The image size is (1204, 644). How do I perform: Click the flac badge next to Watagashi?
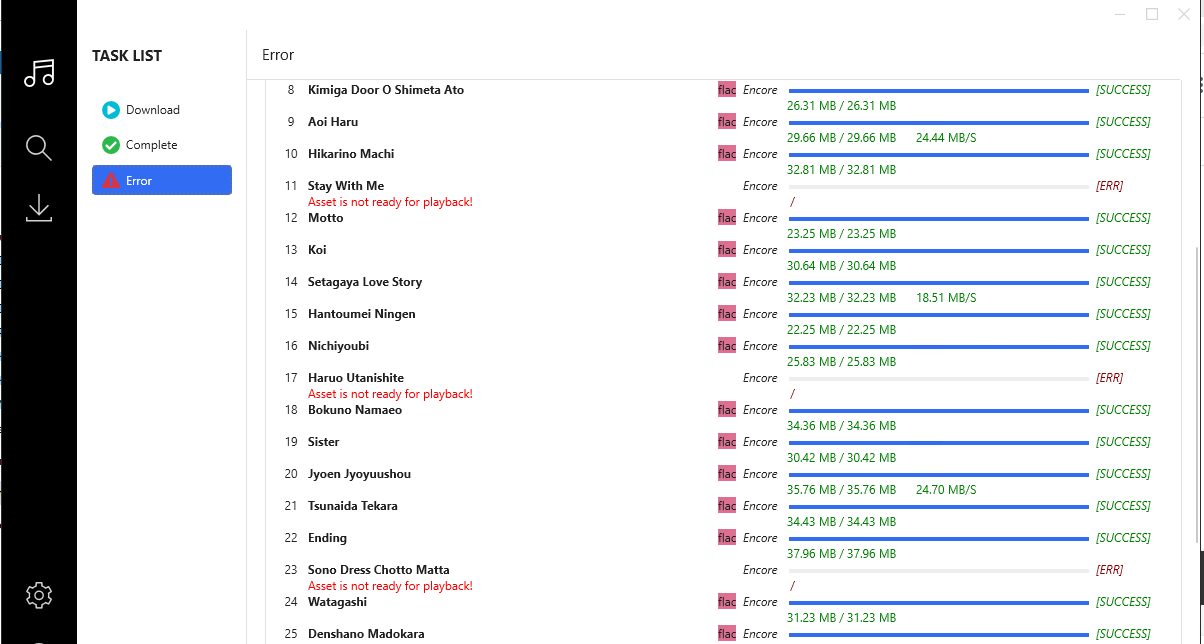pos(726,601)
